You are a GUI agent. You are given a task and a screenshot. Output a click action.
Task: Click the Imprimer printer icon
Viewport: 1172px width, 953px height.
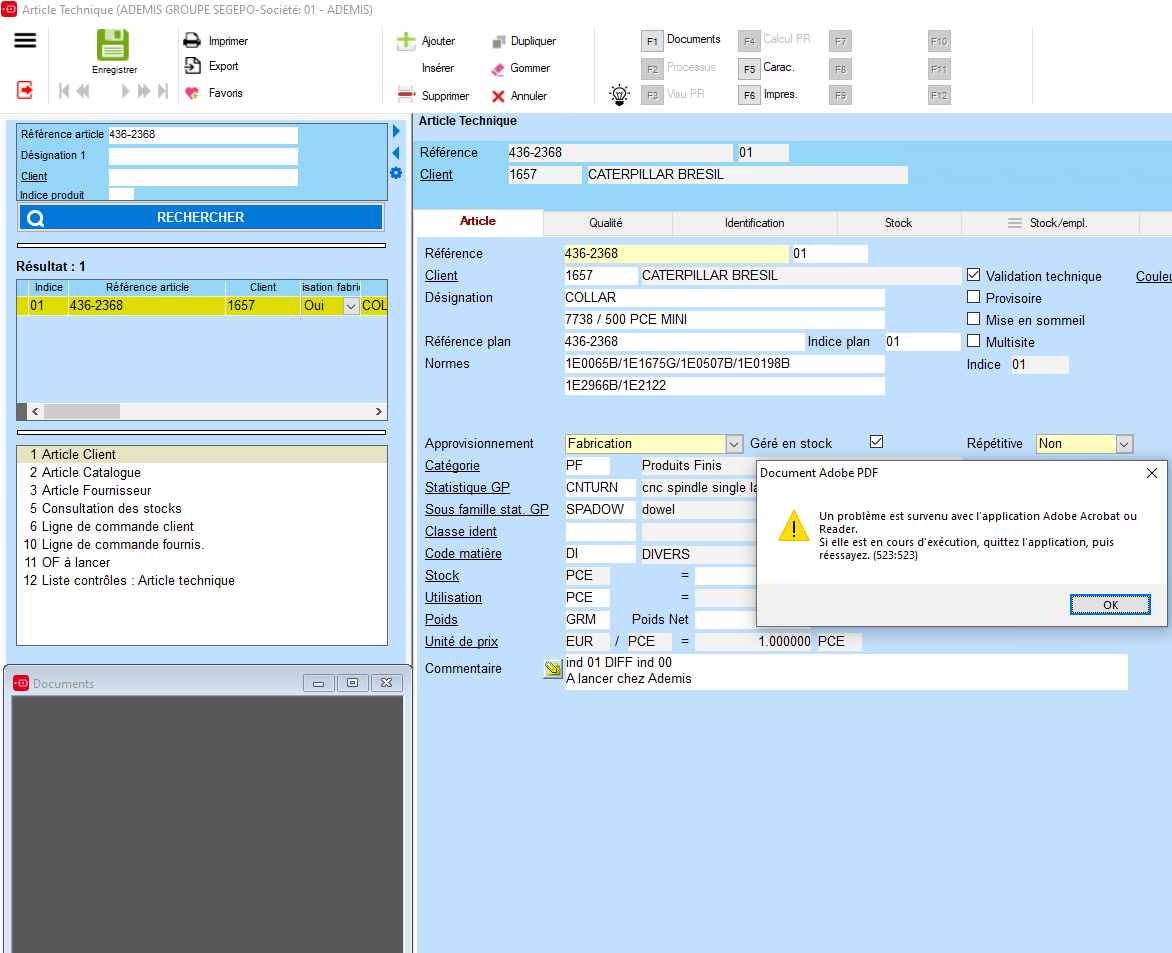click(192, 41)
